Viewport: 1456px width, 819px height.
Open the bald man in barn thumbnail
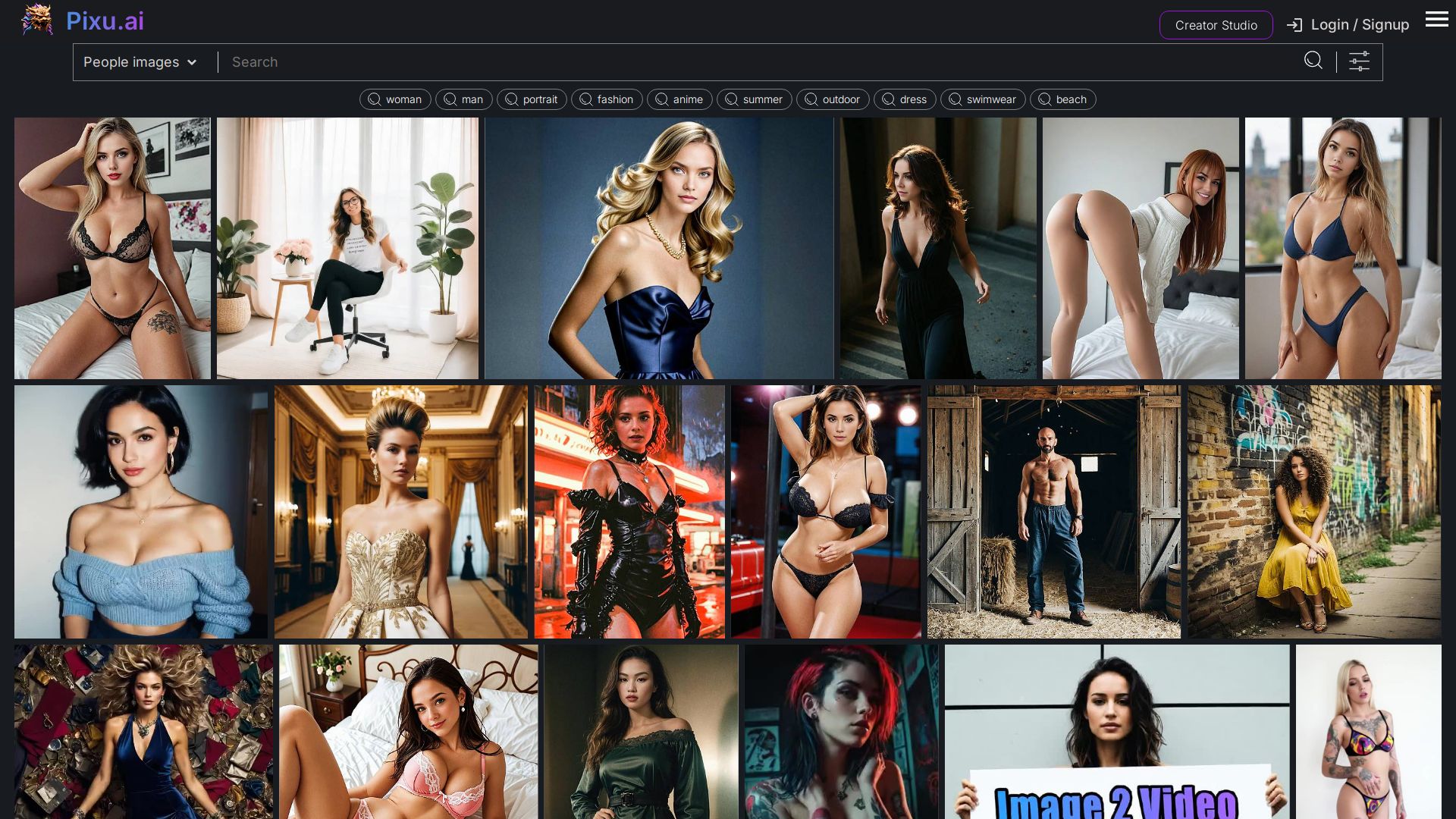coord(1053,511)
